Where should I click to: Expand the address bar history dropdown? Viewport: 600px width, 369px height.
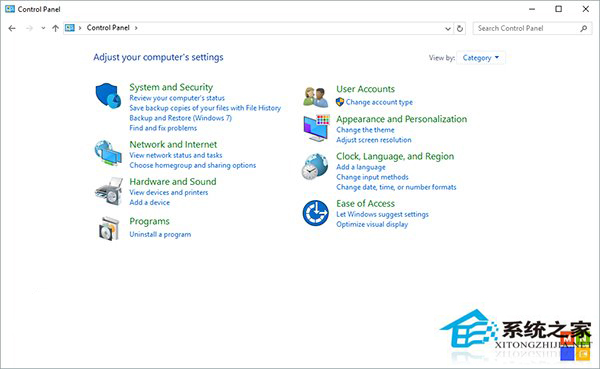tap(448, 29)
